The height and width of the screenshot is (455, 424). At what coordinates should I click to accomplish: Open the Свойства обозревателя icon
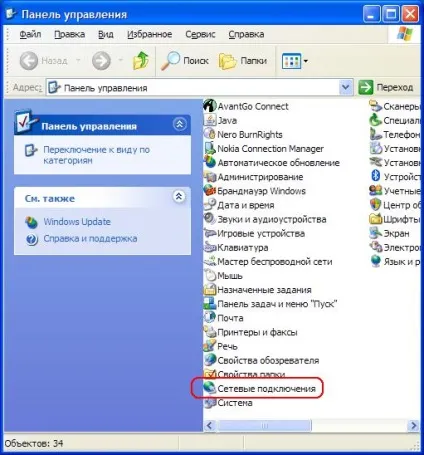[x=210, y=360]
